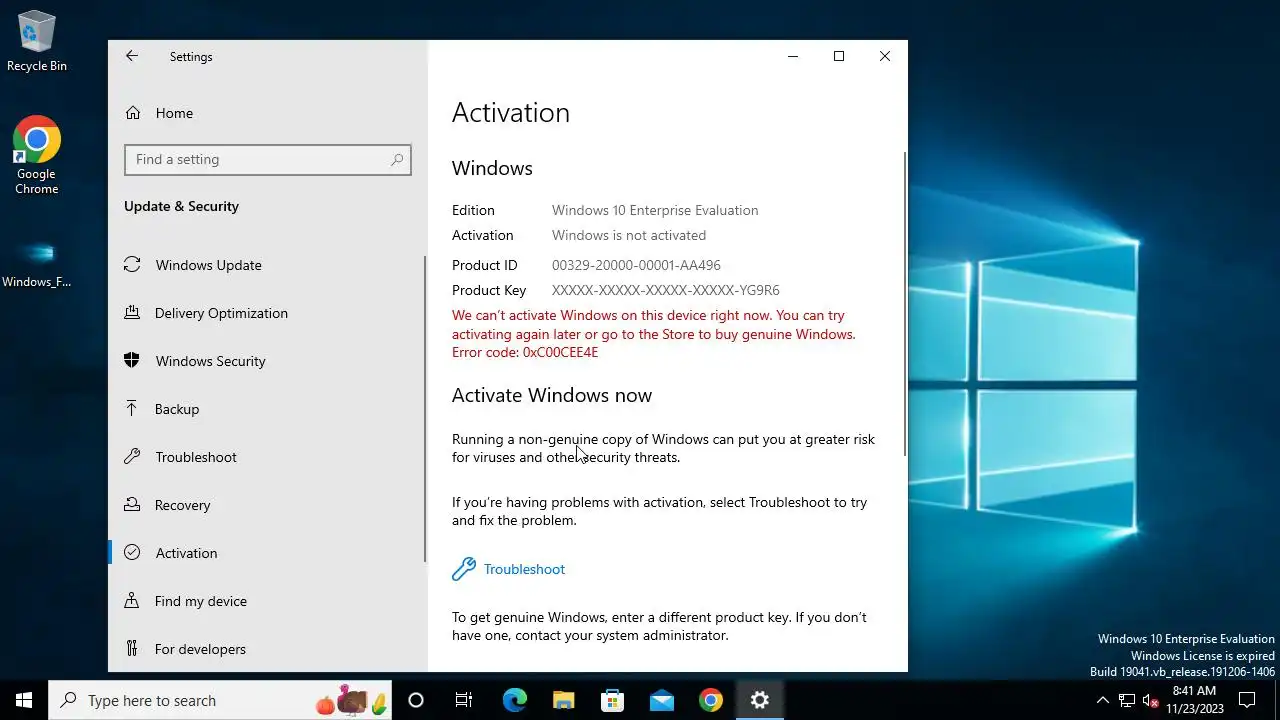Click the Recovery person icon

click(x=132, y=505)
